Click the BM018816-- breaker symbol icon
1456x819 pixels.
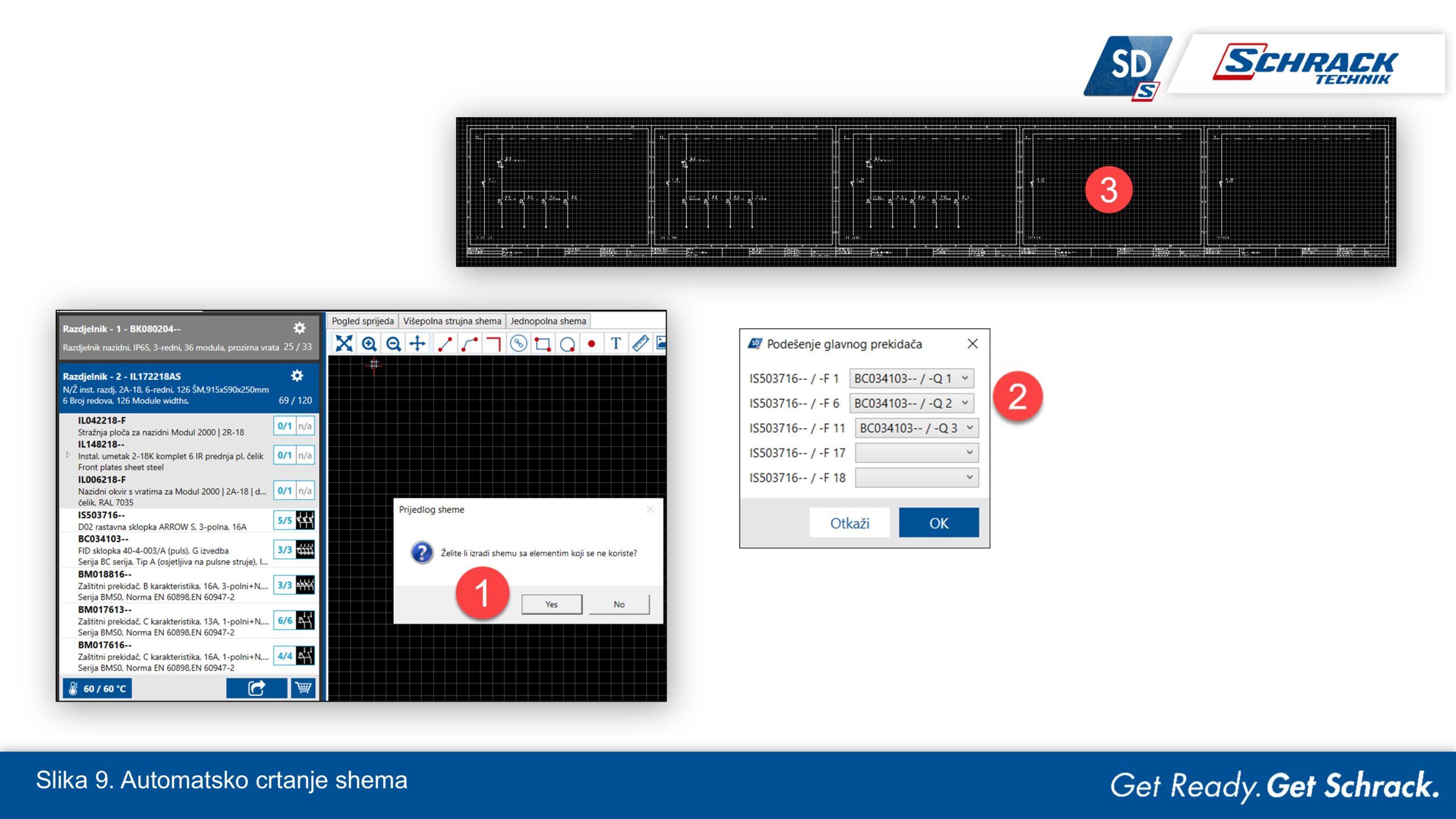(x=305, y=585)
